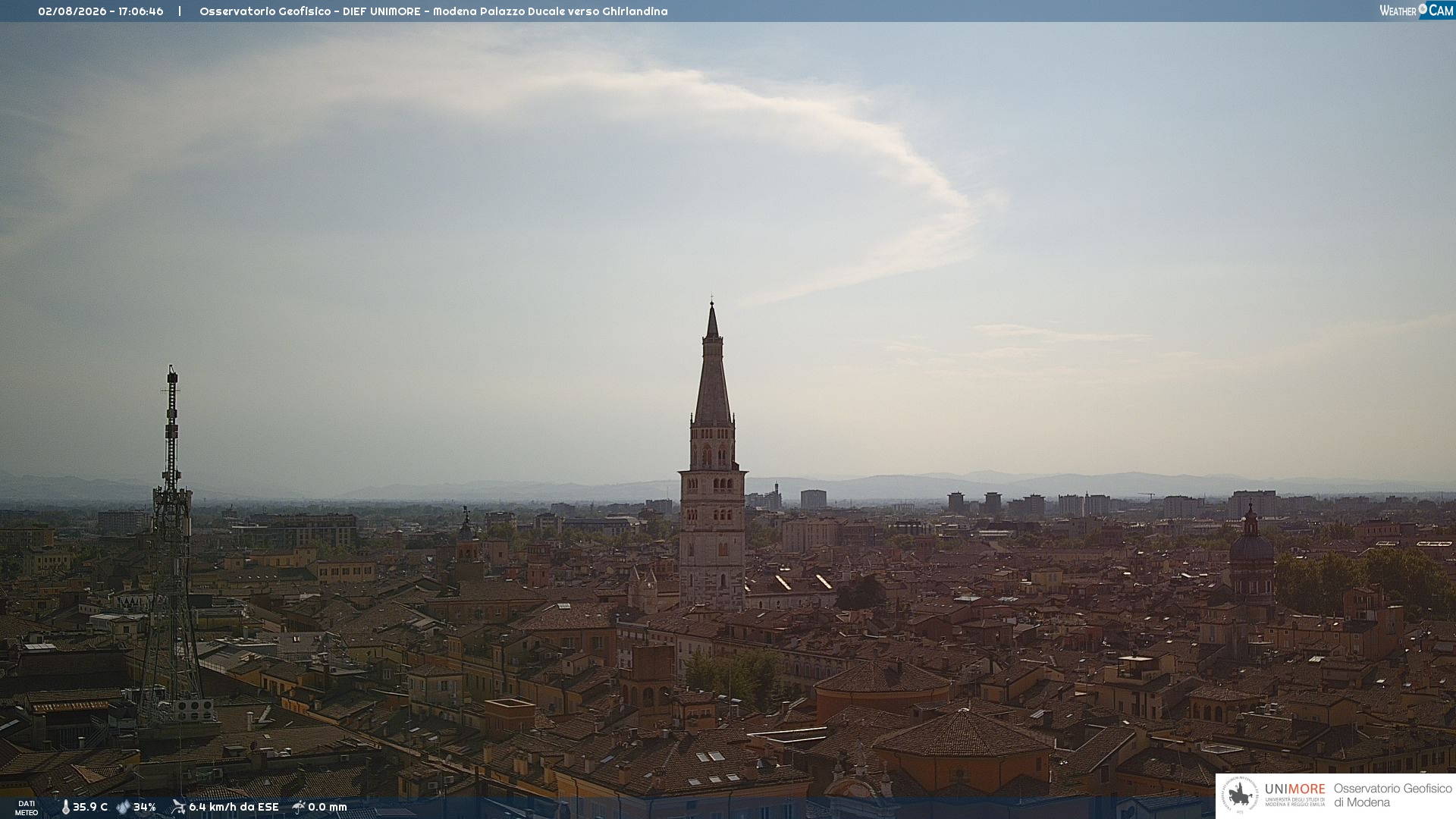This screenshot has width=1456, height=819.
Task: Click the 0.0 mm rainfall value
Action: (328, 807)
